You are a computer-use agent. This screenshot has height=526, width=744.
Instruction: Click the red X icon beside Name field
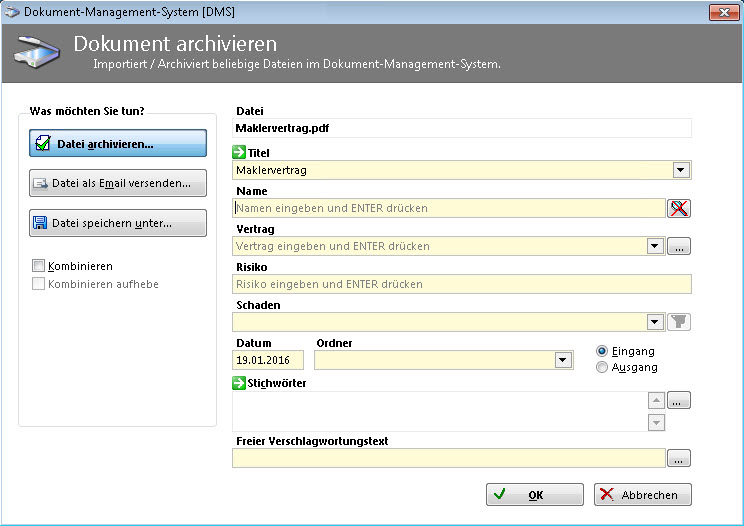(680, 208)
